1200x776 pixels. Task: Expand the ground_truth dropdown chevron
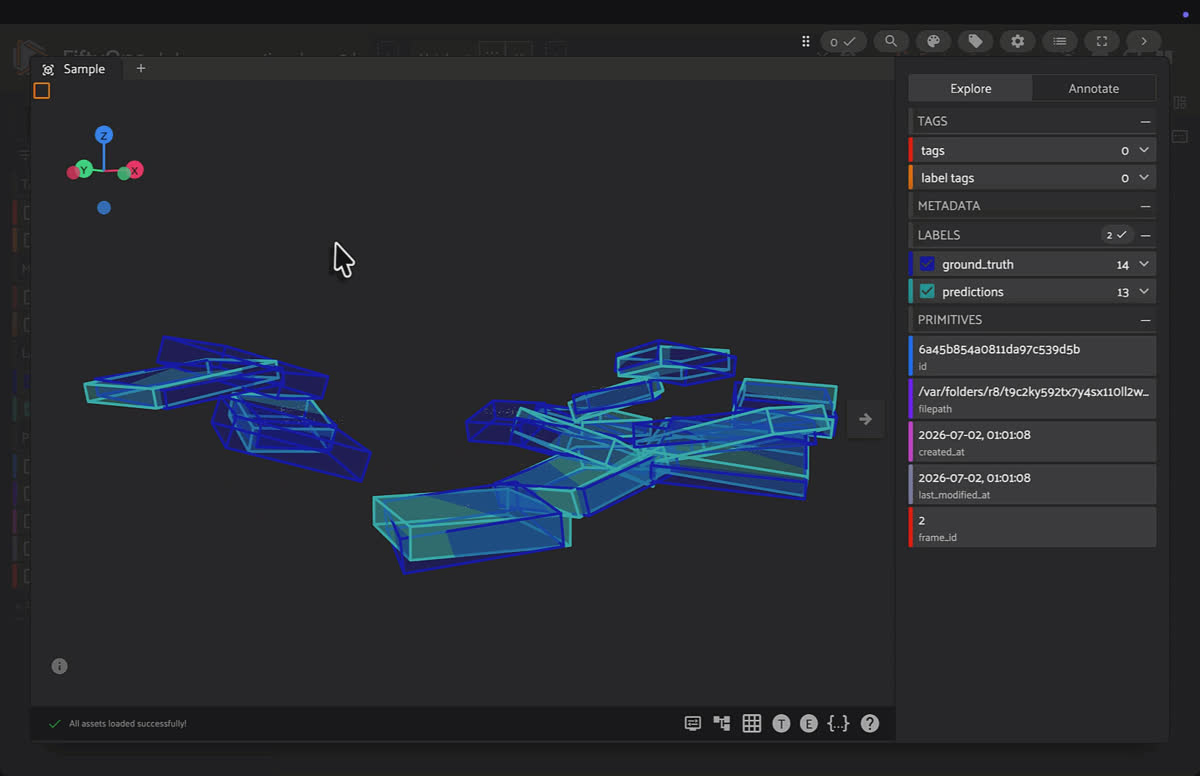tap(1145, 264)
